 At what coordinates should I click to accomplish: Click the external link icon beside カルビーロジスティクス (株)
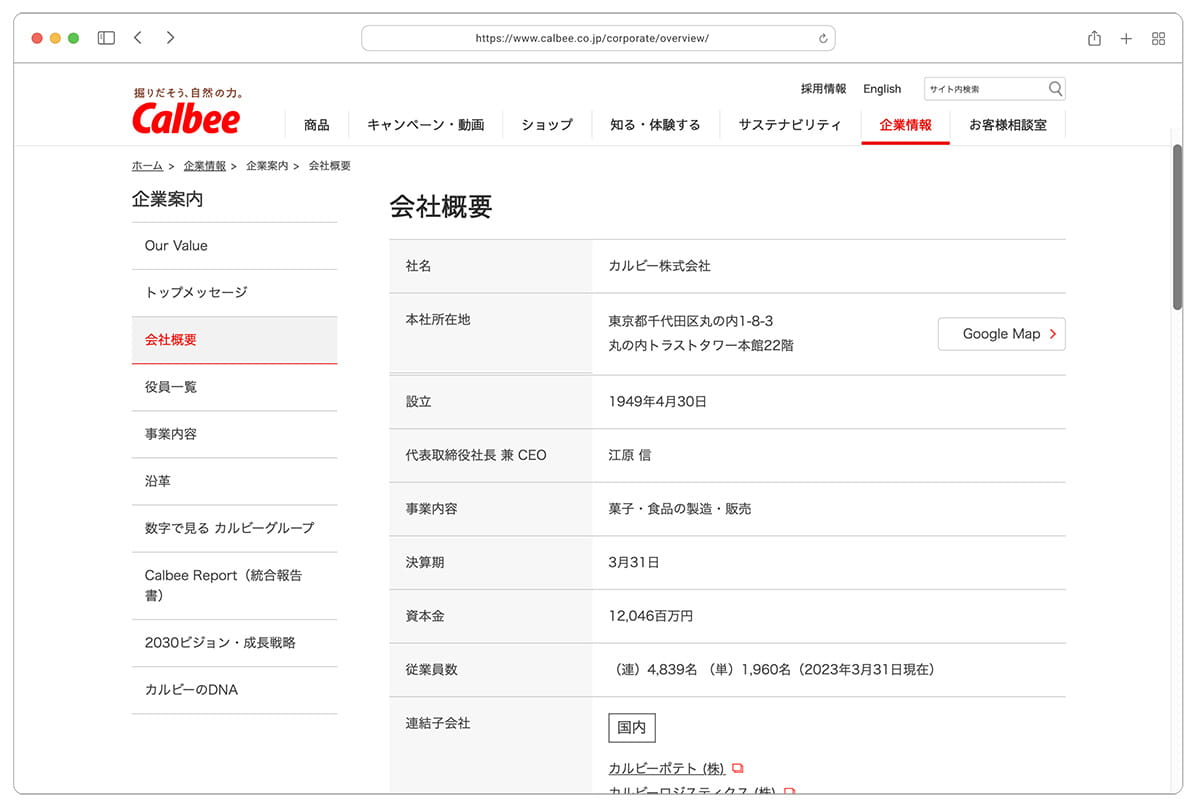click(789, 791)
